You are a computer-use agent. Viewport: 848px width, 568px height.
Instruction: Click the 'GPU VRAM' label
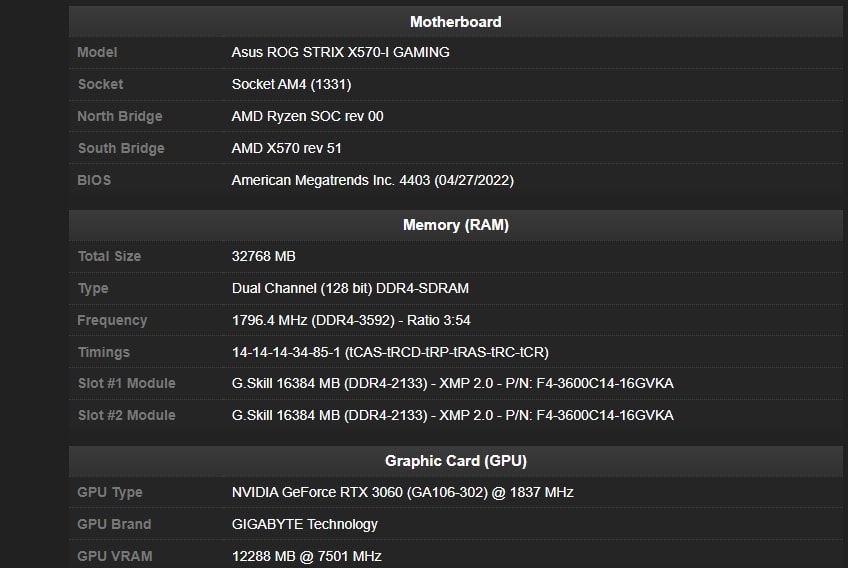pyautogui.click(x=115, y=556)
